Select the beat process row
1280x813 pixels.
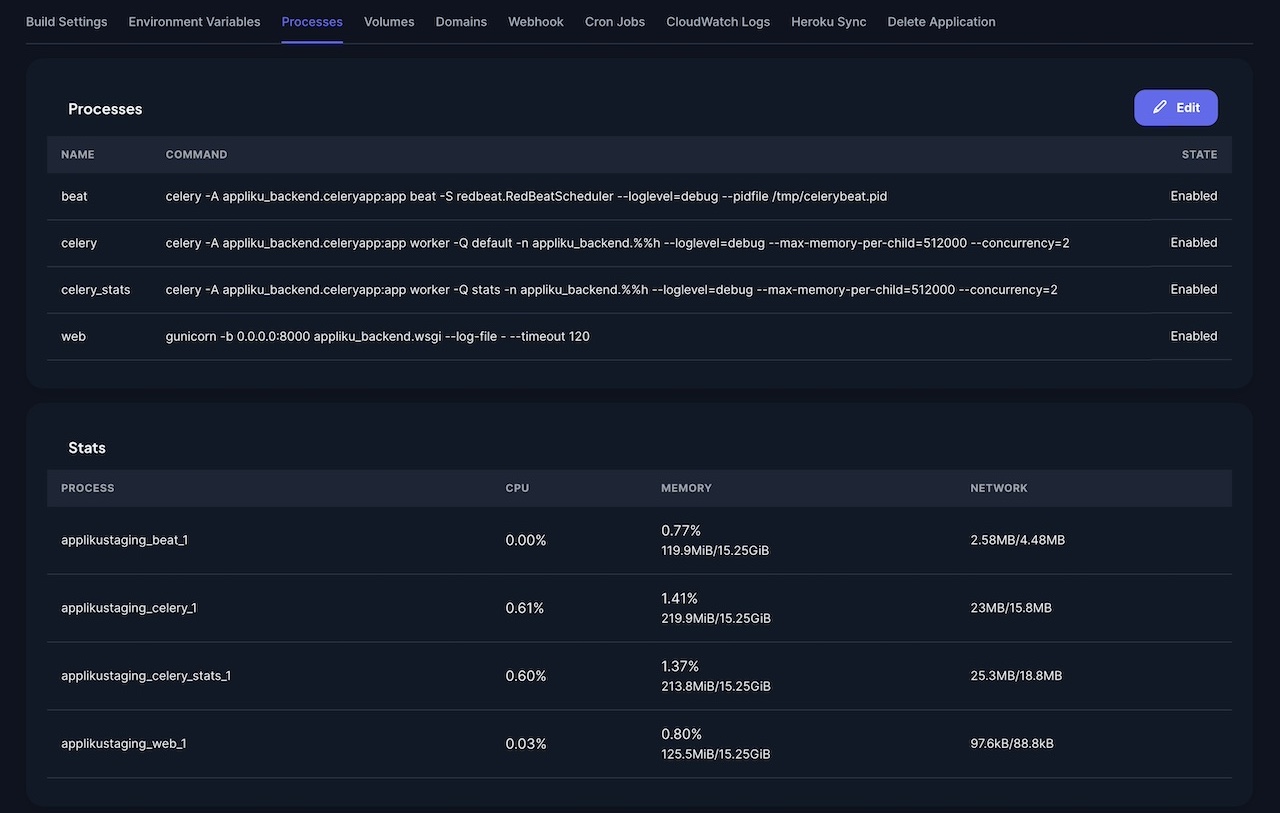click(x=639, y=196)
